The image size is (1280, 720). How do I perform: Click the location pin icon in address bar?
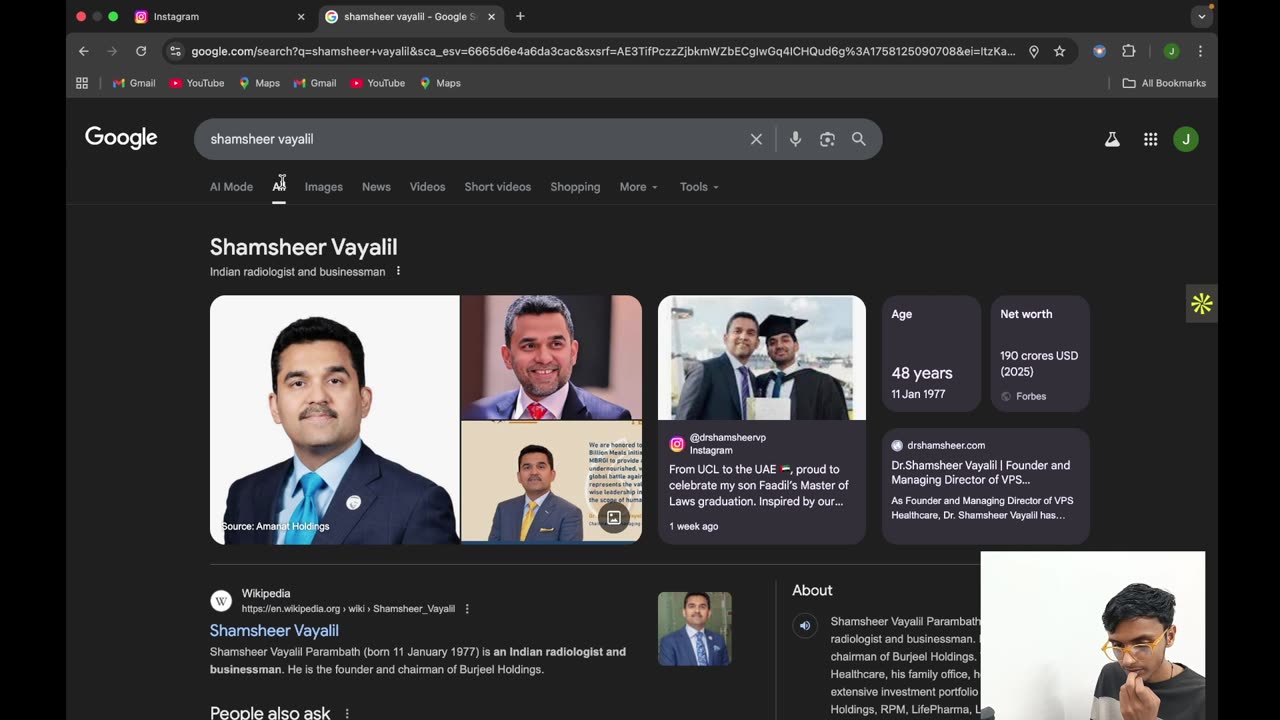point(1034,51)
